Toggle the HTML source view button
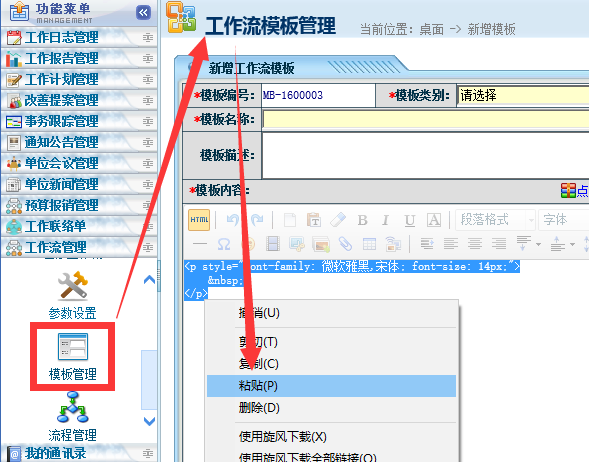 click(x=199, y=220)
